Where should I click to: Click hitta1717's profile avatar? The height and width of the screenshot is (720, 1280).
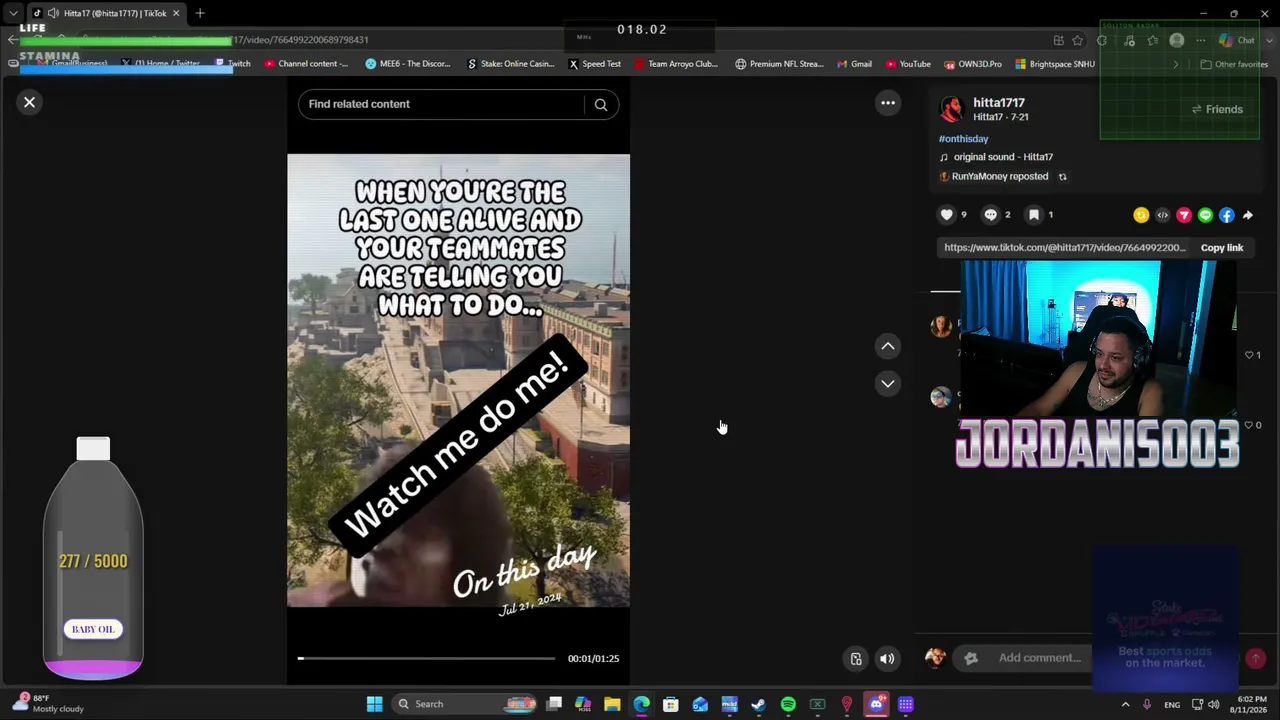pos(951,109)
